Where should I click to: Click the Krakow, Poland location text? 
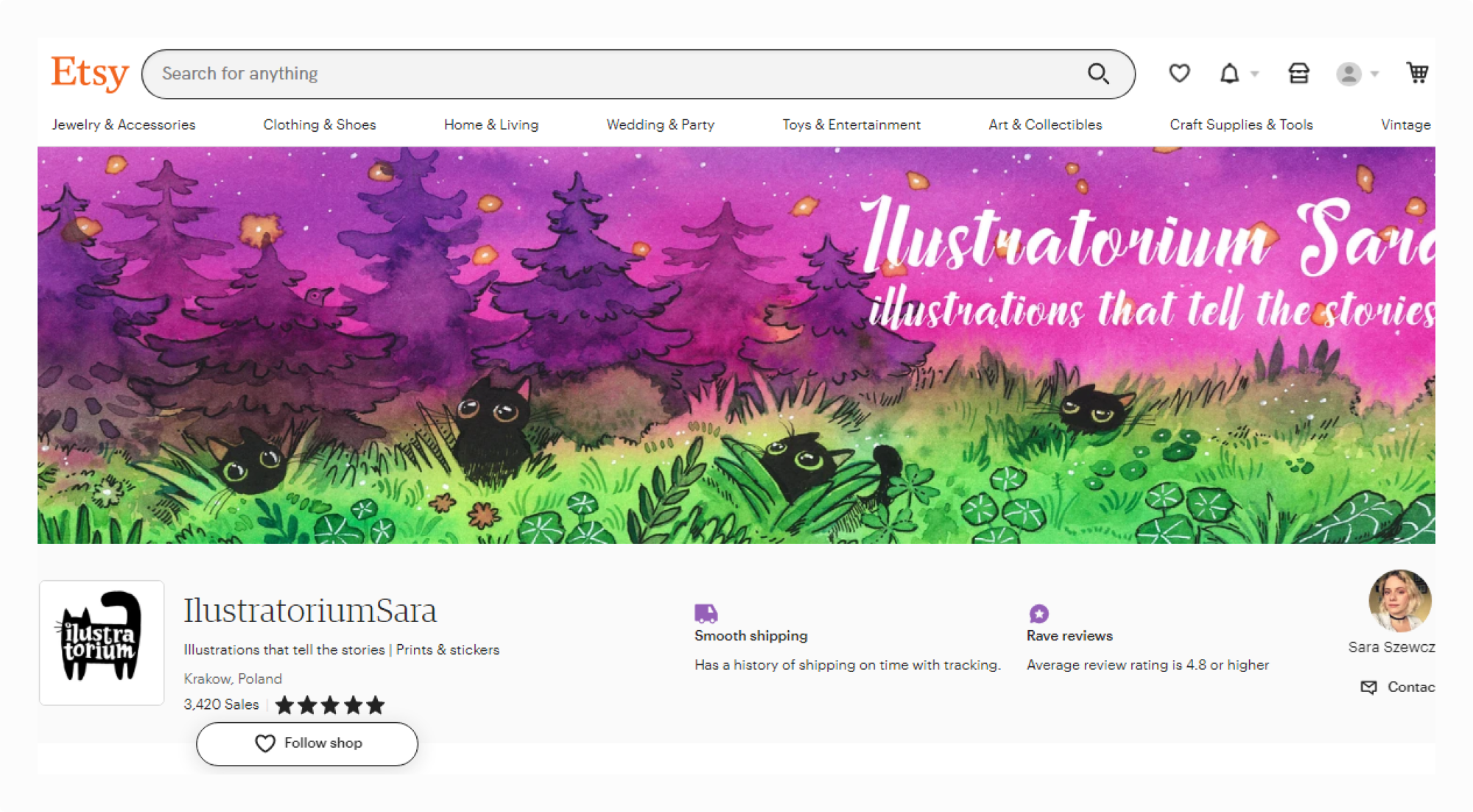click(x=233, y=679)
